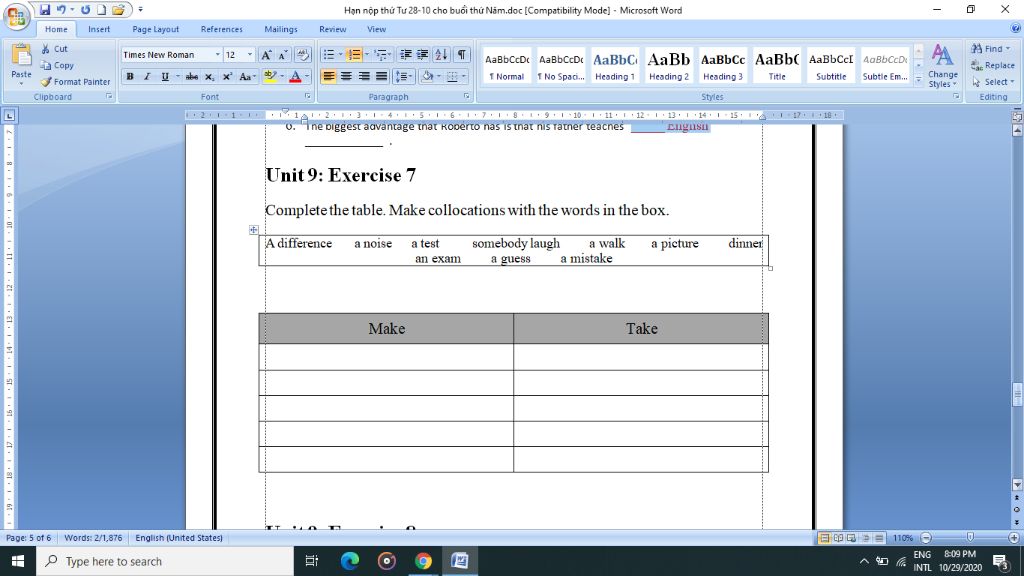The height and width of the screenshot is (576, 1024).
Task: Click the Grow Font icon
Action: (266, 55)
